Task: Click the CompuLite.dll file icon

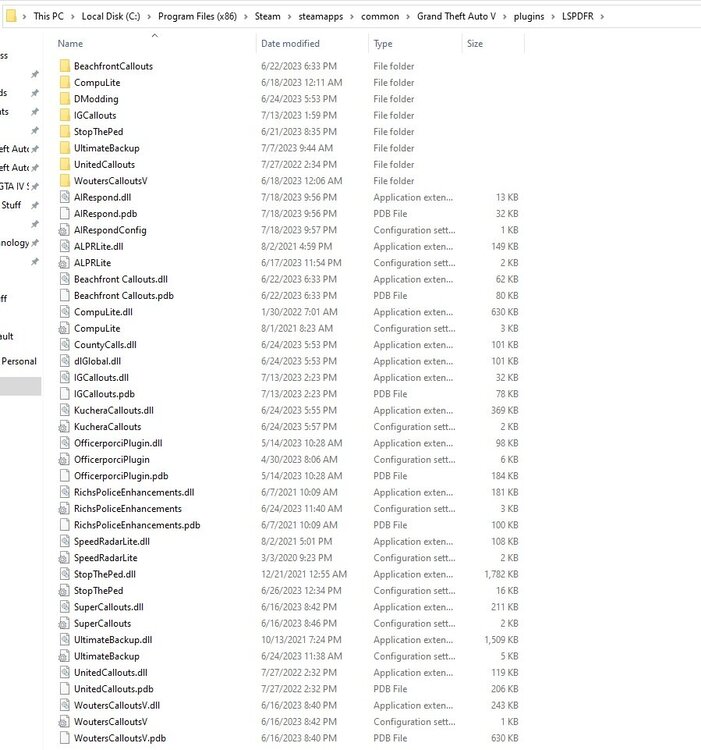Action: [65, 312]
